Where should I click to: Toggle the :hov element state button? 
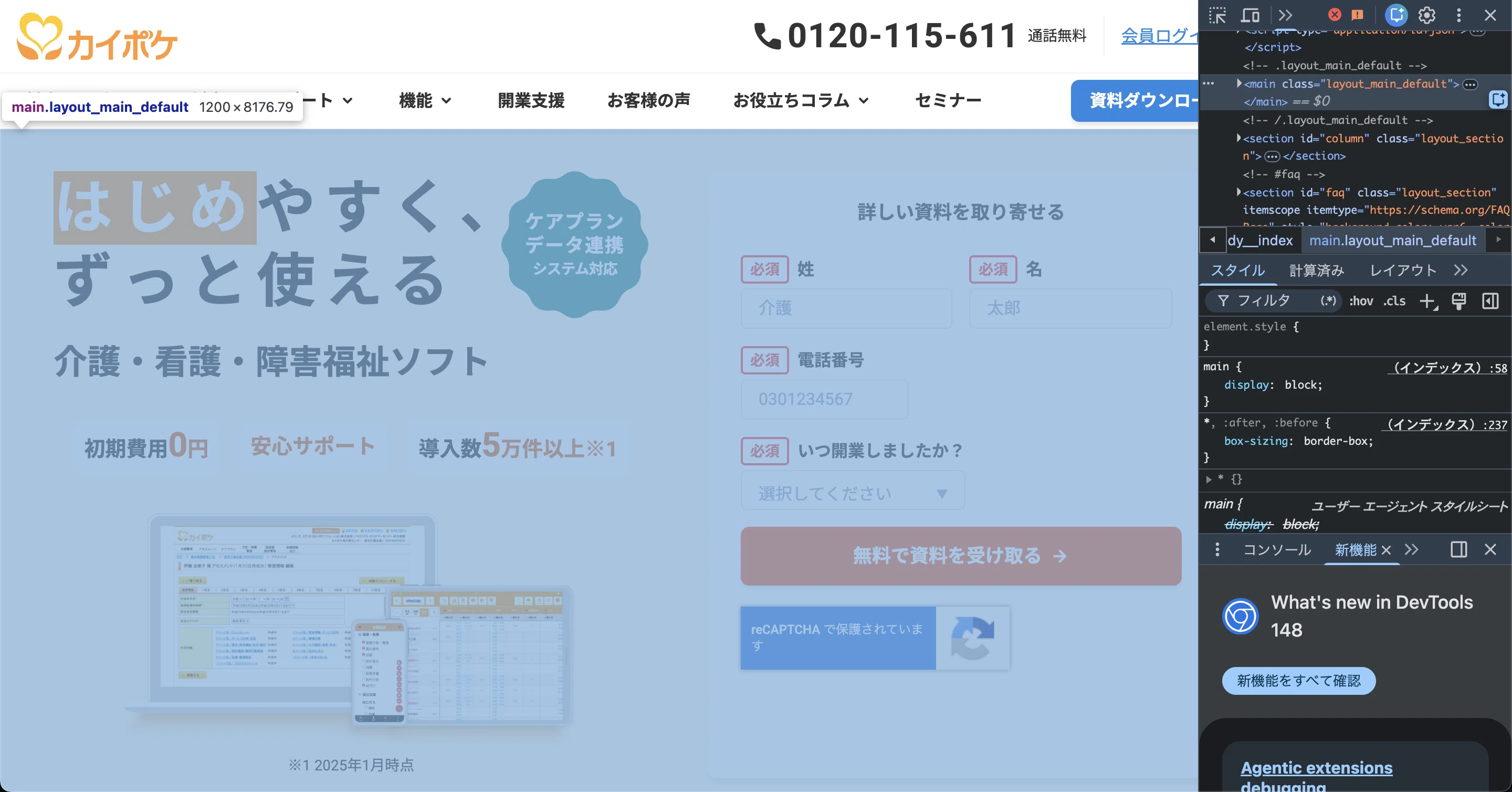click(1361, 300)
